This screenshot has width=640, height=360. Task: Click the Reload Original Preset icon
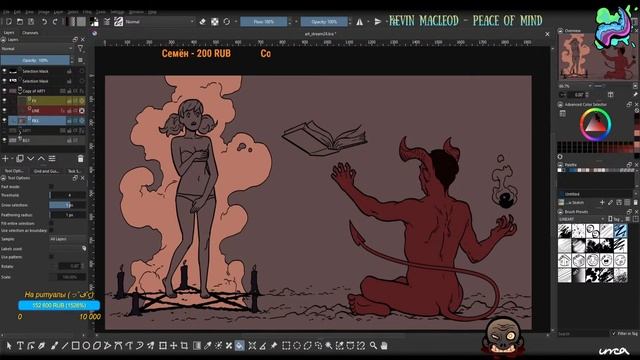point(227,22)
